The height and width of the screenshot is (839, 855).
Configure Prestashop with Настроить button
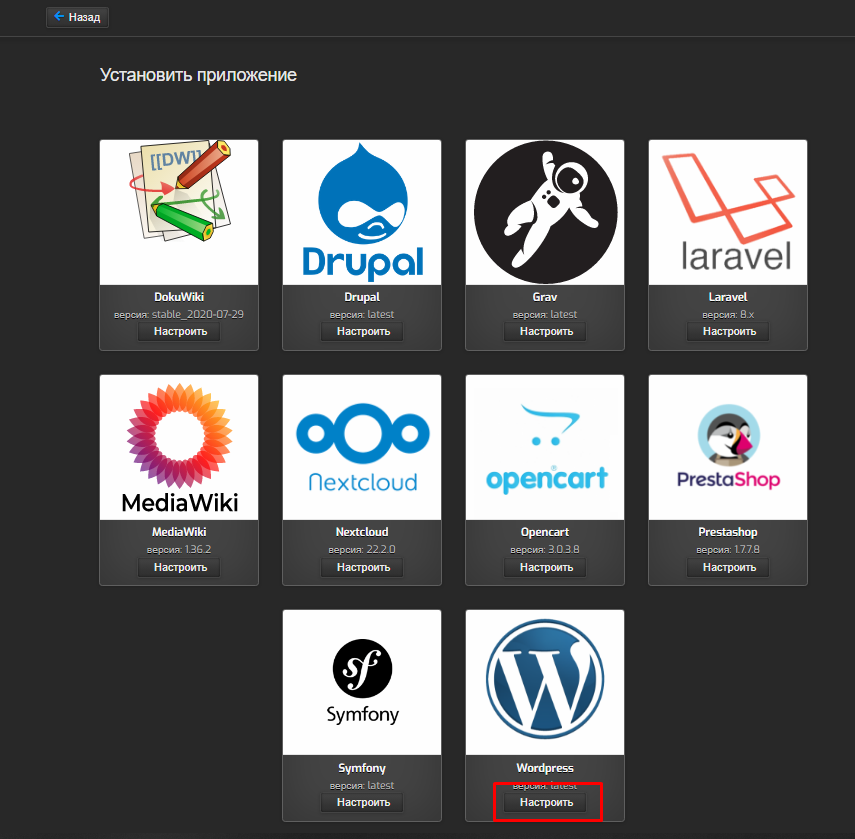pyautogui.click(x=728, y=568)
